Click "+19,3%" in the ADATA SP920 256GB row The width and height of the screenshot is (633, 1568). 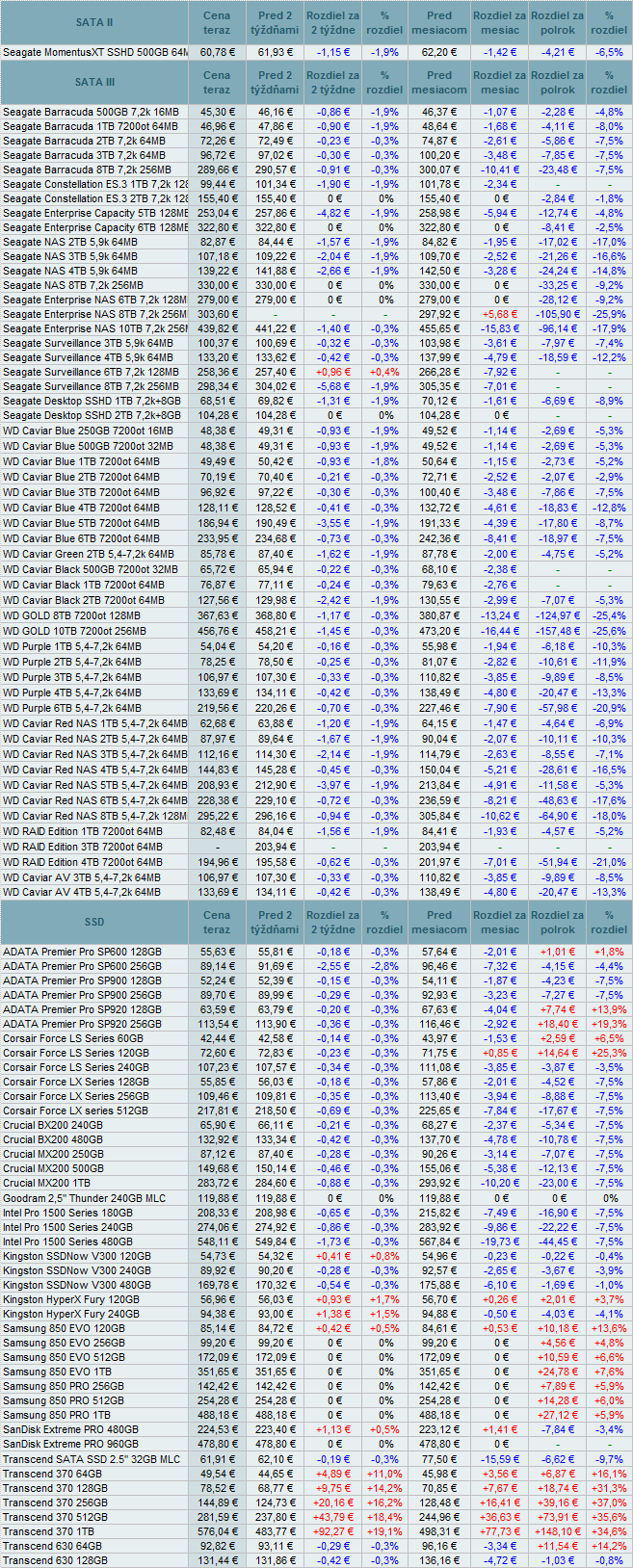(x=609, y=1024)
